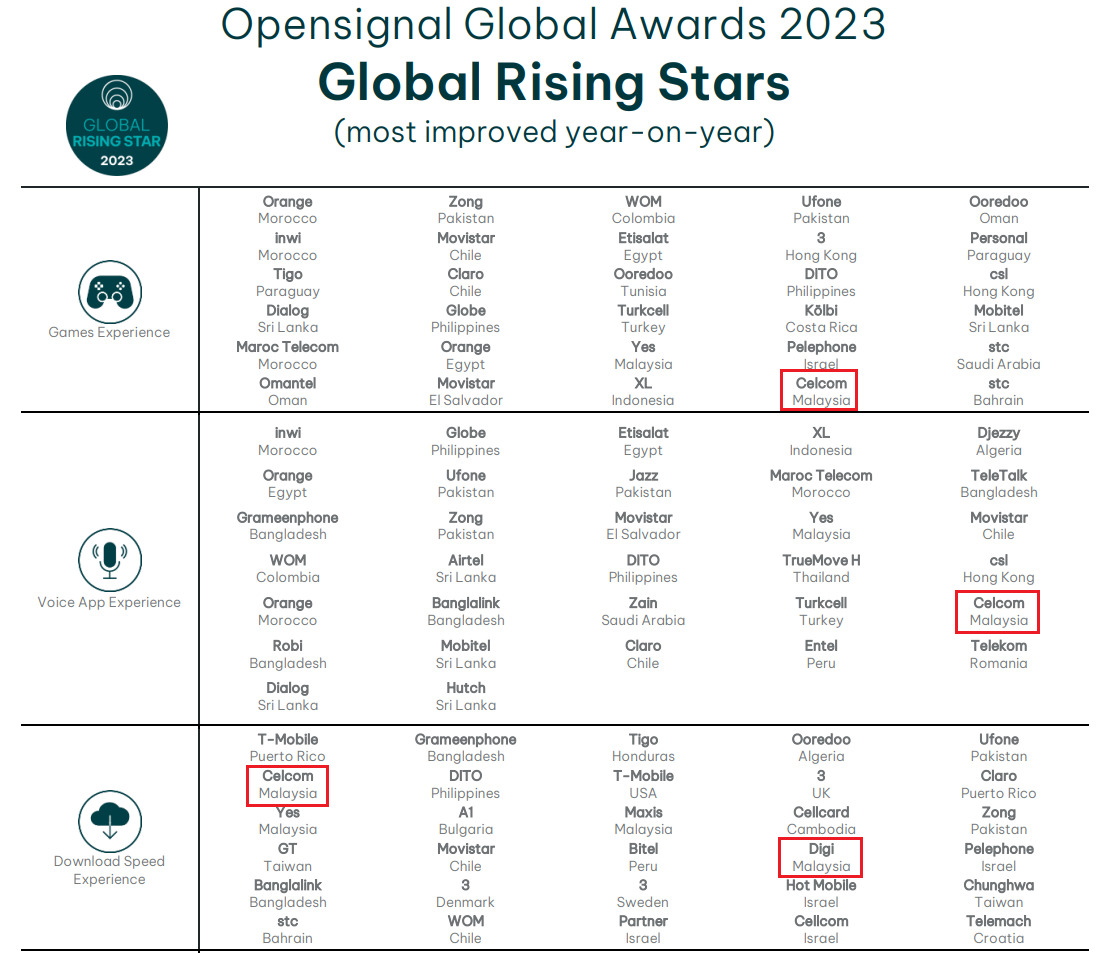This screenshot has height=953, width=1118.
Task: Click the Global Rising Star 2023 badge
Action: click(116, 125)
